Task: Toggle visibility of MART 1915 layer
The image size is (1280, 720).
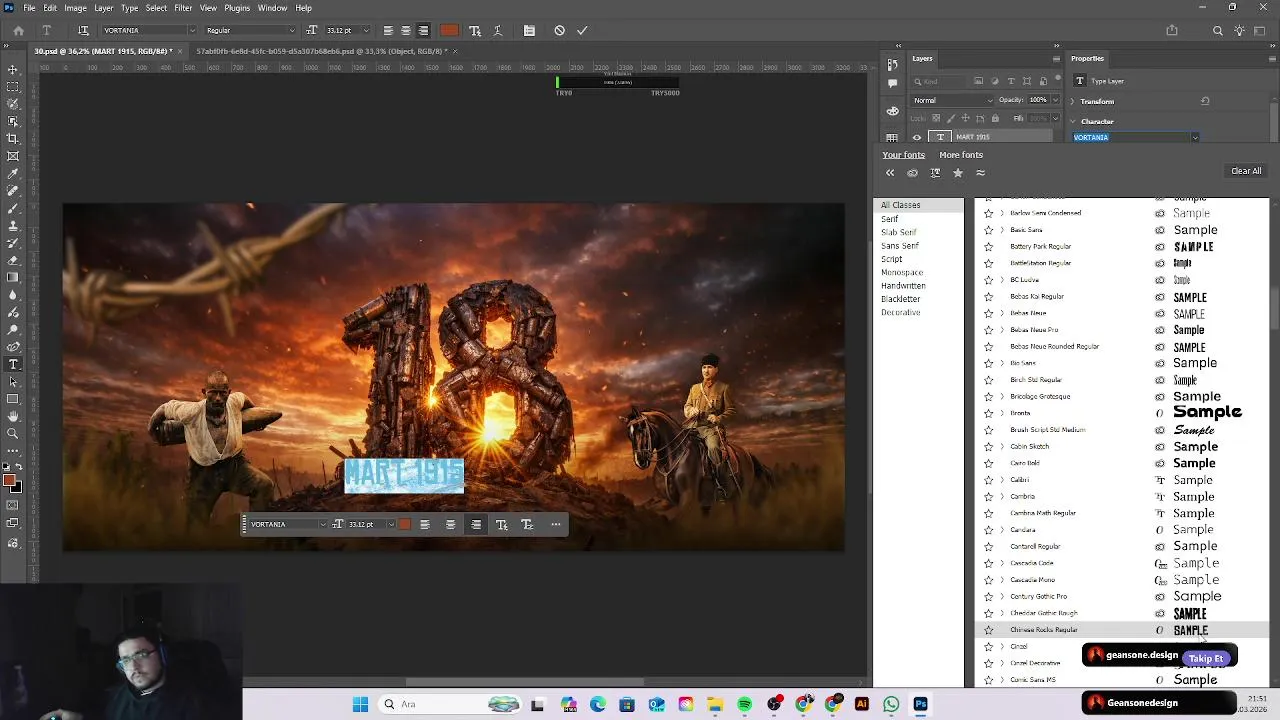Action: coord(917,138)
